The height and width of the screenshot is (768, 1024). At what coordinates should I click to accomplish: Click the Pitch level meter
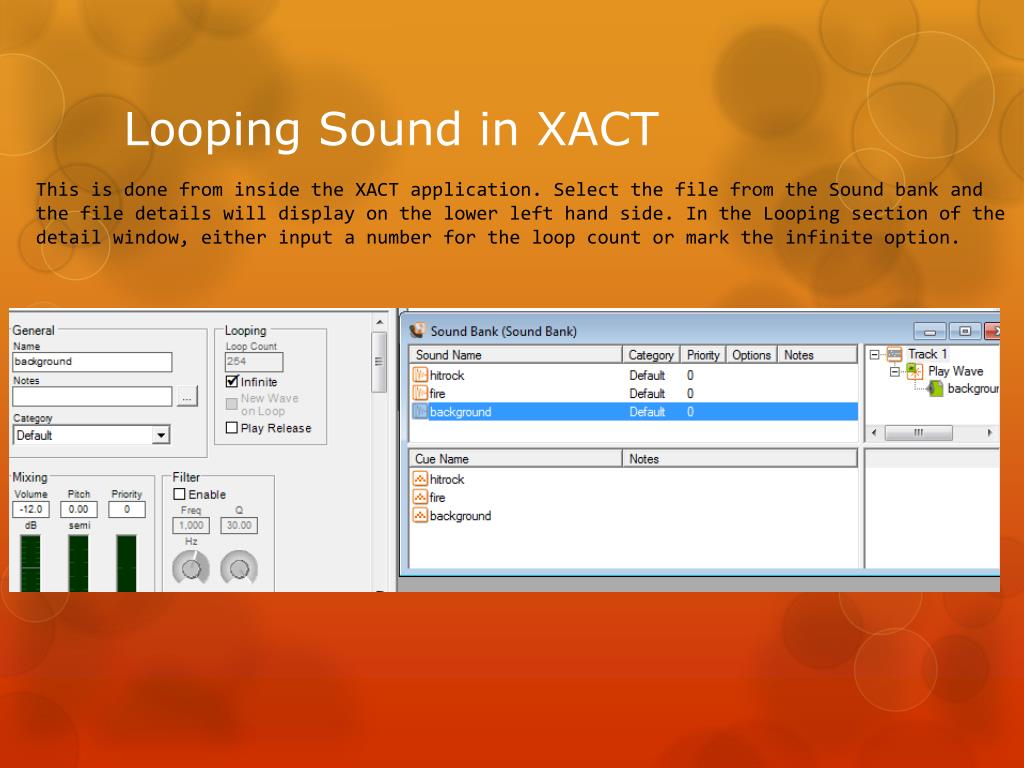[x=78, y=563]
